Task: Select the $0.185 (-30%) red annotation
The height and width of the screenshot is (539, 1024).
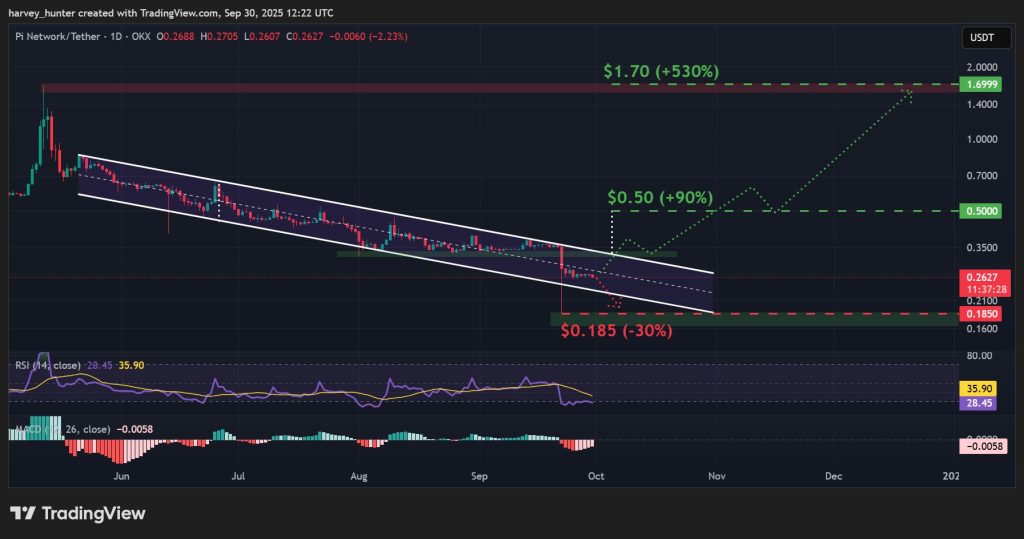Action: pyautogui.click(x=615, y=329)
